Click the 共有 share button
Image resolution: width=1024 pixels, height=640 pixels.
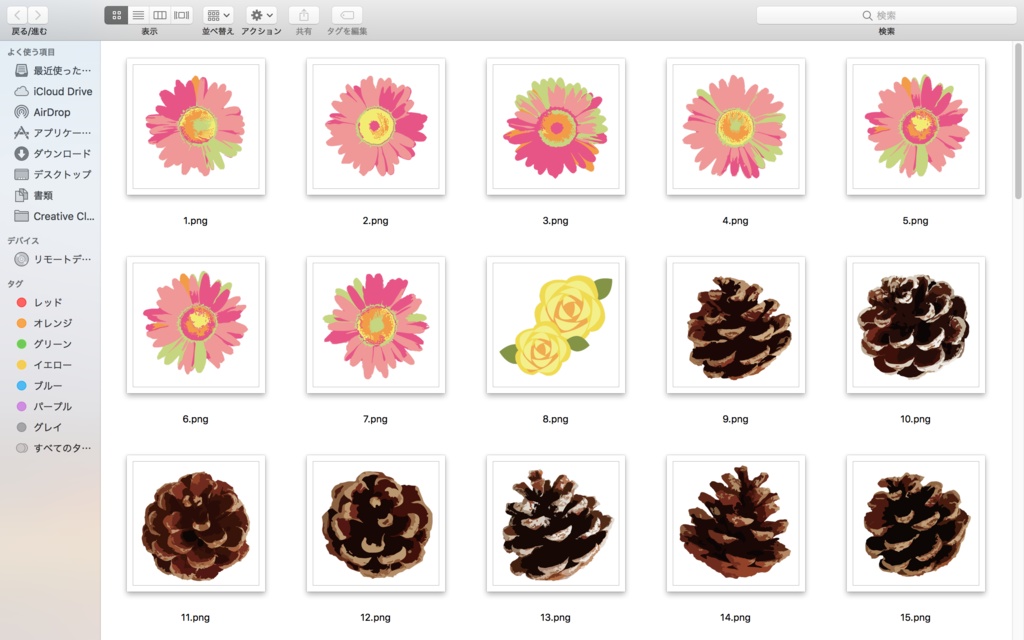coord(304,15)
